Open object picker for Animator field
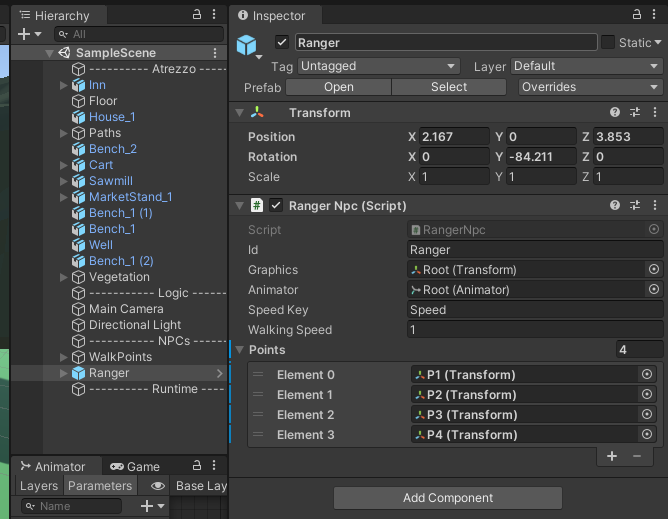Screen dimensions: 668x519 (654, 289)
